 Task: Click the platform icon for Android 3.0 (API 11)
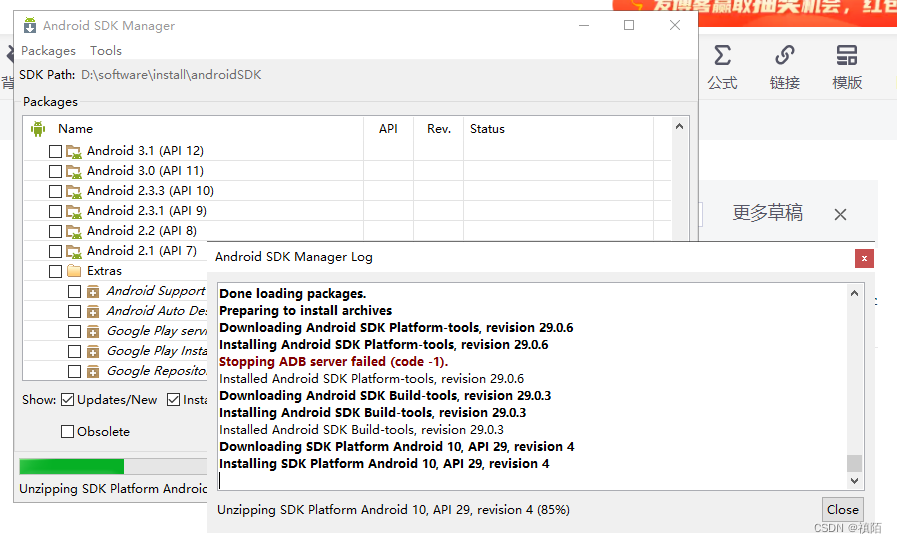click(73, 172)
